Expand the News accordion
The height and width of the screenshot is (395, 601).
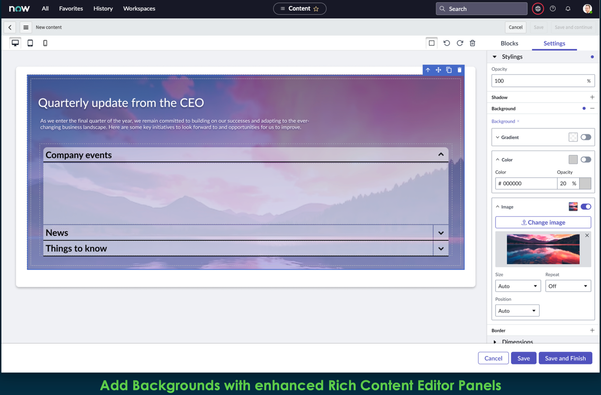441,233
